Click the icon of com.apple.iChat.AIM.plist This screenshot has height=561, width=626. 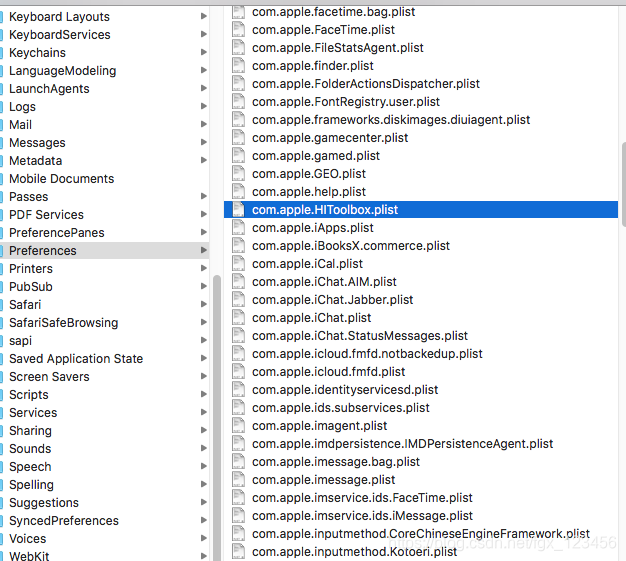pos(238,281)
